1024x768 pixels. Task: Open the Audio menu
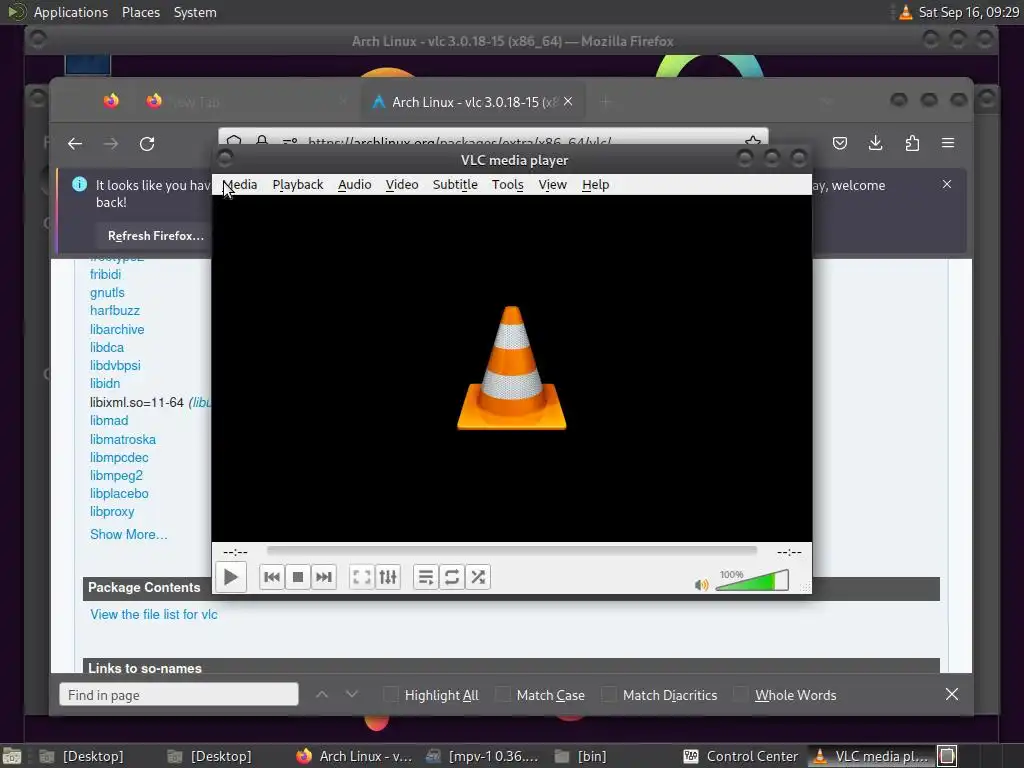(x=355, y=185)
